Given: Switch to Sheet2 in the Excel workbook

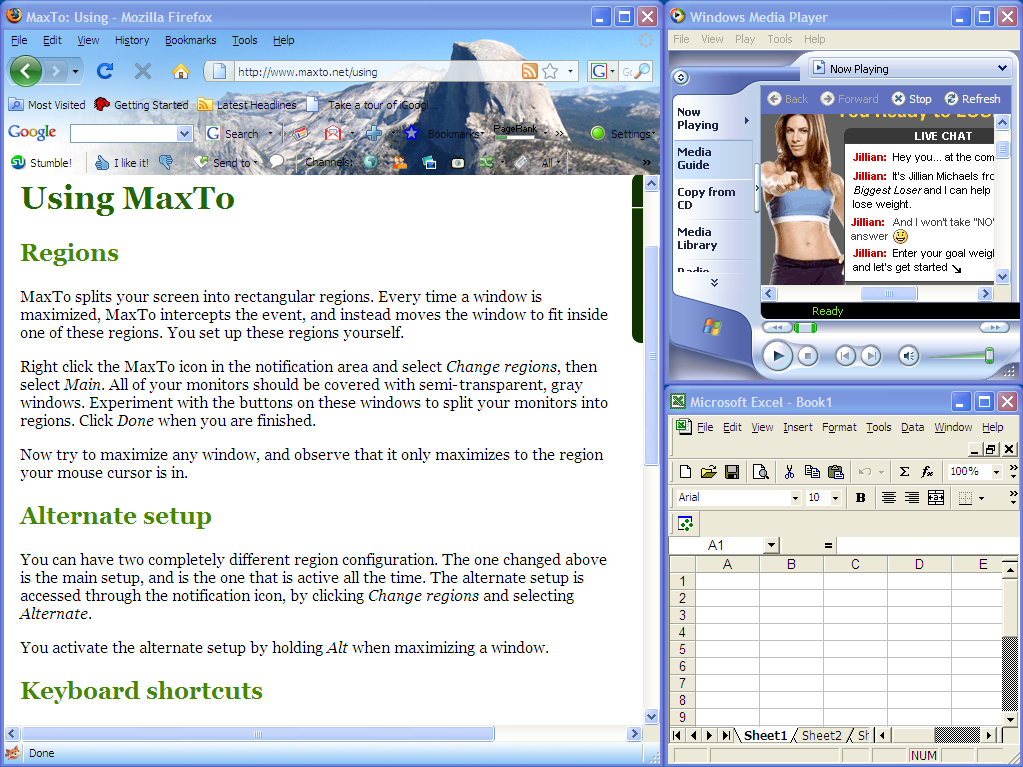Looking at the screenshot, I should coord(821,735).
